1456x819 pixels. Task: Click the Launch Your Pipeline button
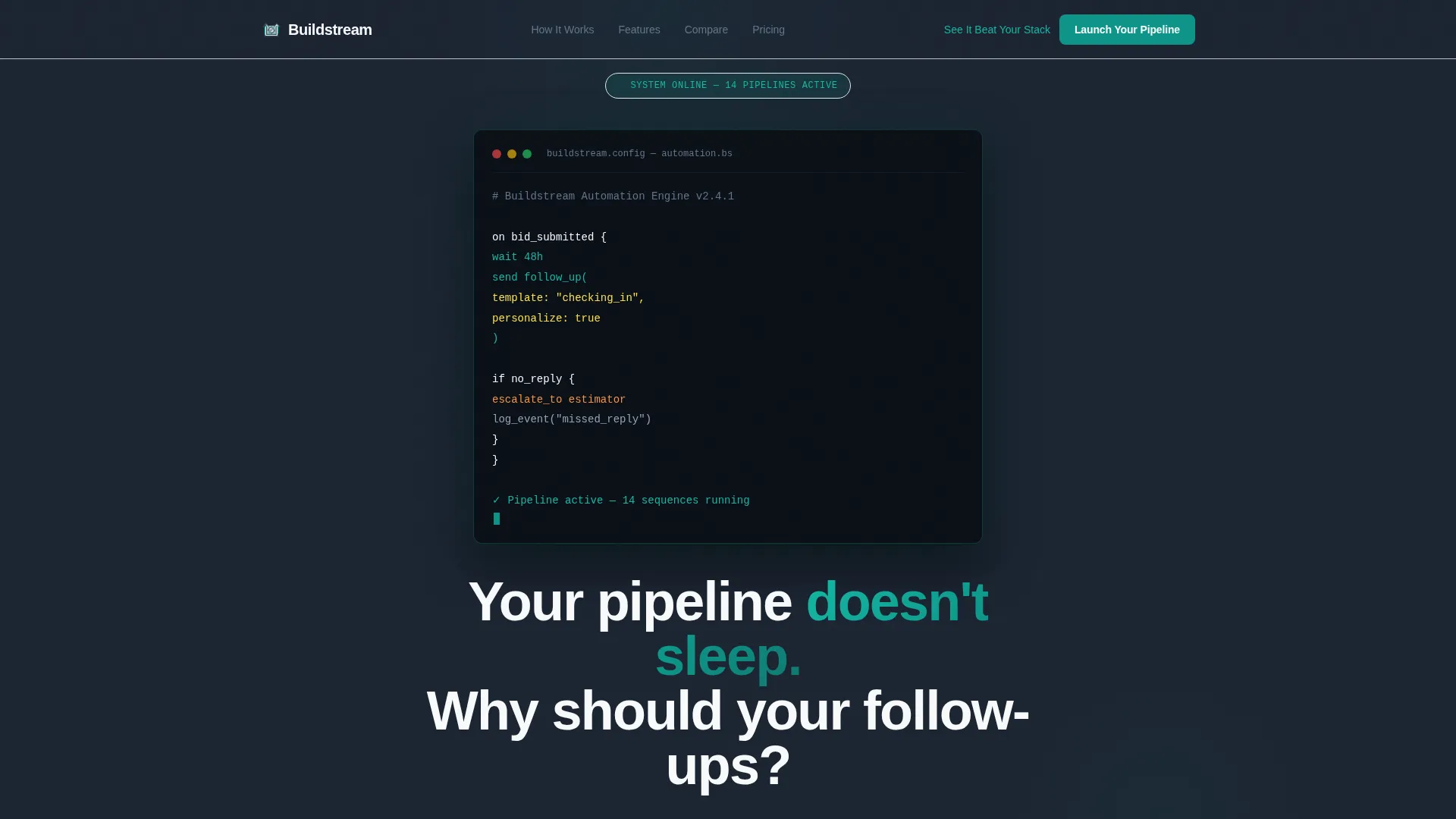[1127, 30]
